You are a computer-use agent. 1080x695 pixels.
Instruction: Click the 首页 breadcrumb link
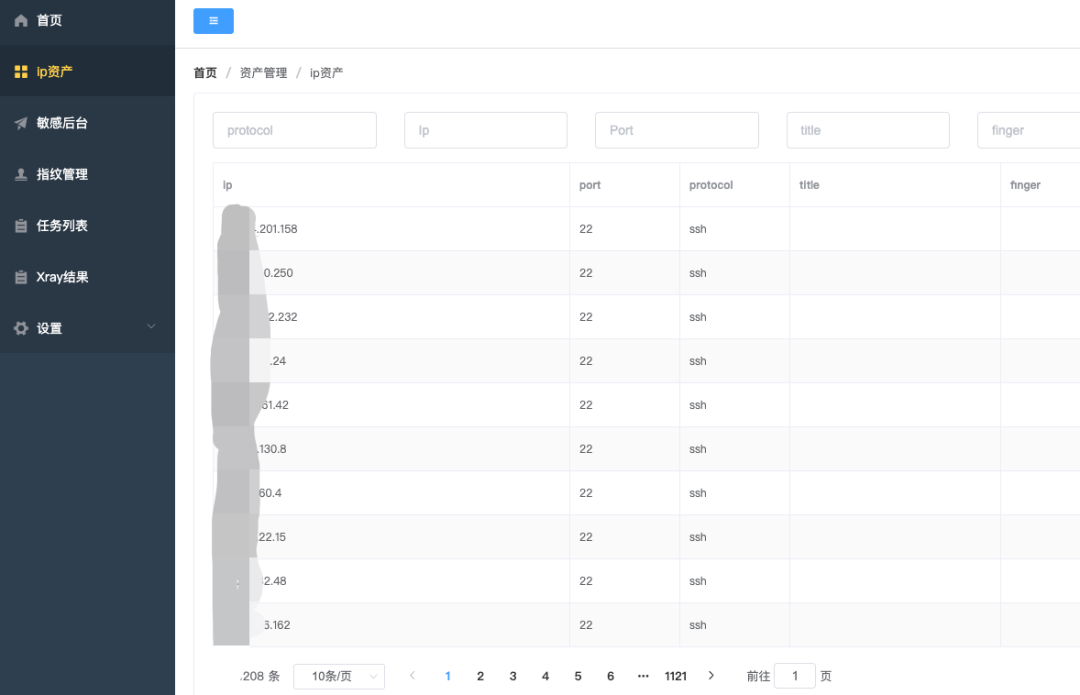205,72
